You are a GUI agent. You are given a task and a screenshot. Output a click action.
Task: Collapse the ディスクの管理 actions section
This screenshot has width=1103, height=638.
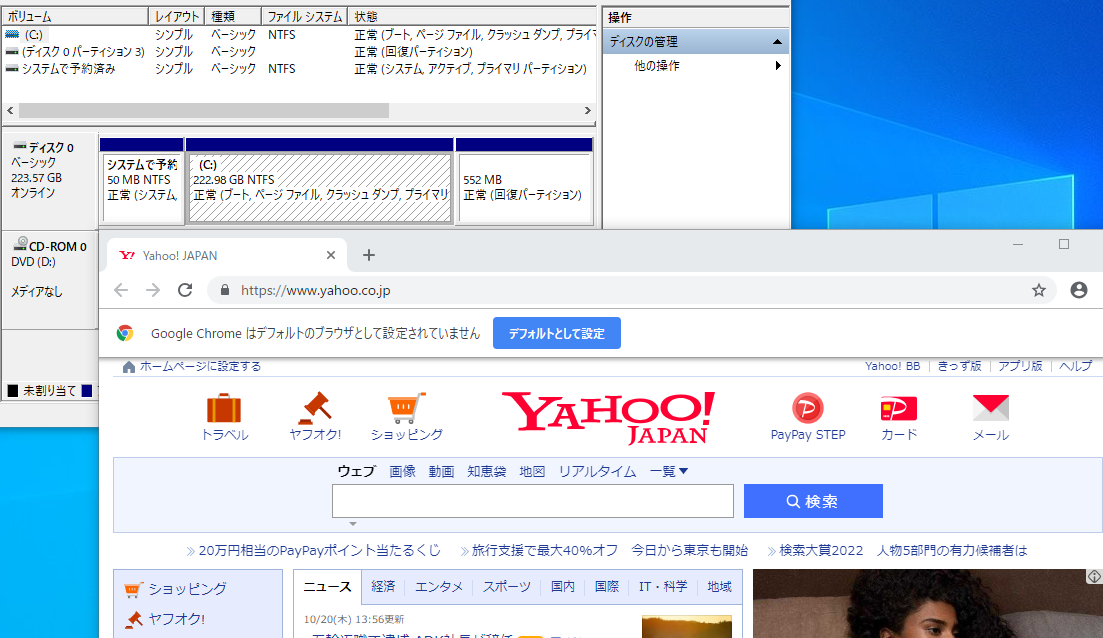(777, 42)
